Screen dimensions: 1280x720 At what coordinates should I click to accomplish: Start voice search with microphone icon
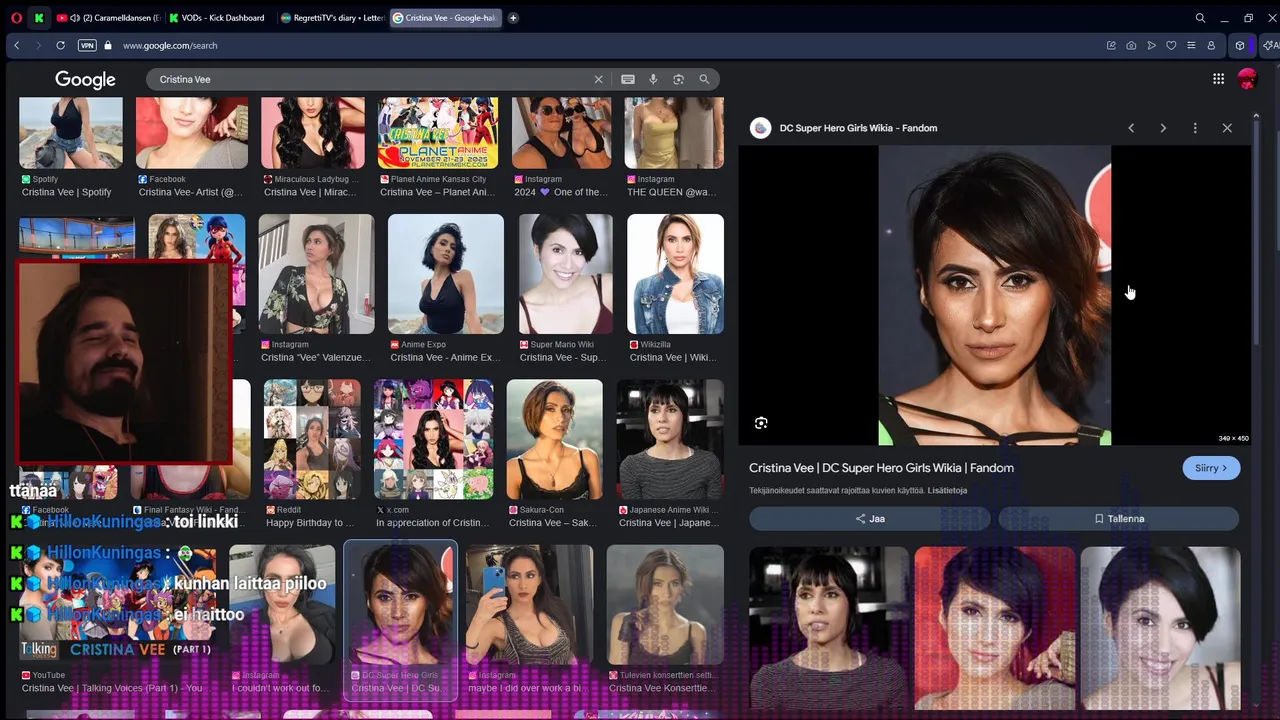tap(653, 79)
